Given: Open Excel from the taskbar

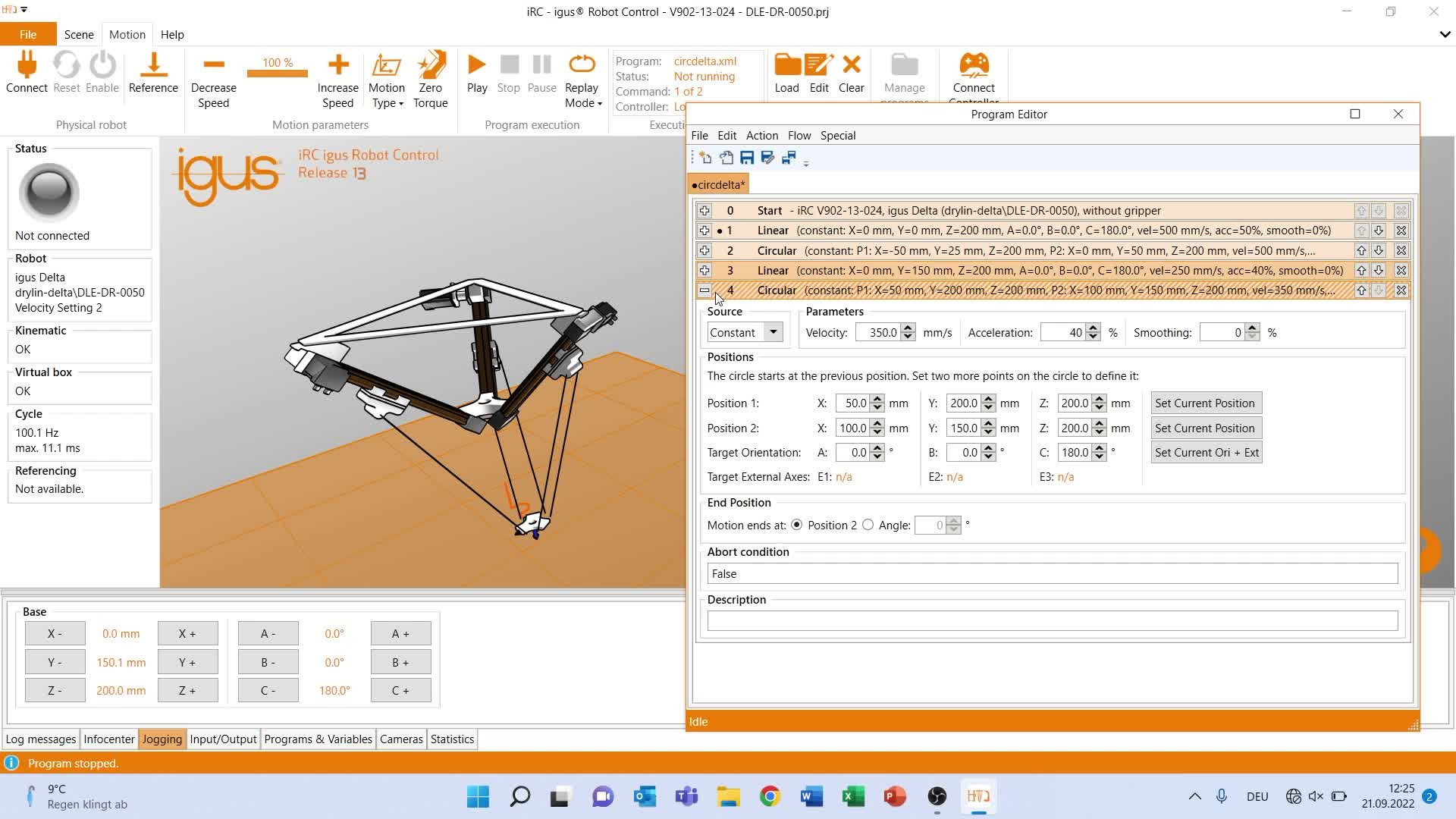Looking at the screenshot, I should (x=853, y=796).
